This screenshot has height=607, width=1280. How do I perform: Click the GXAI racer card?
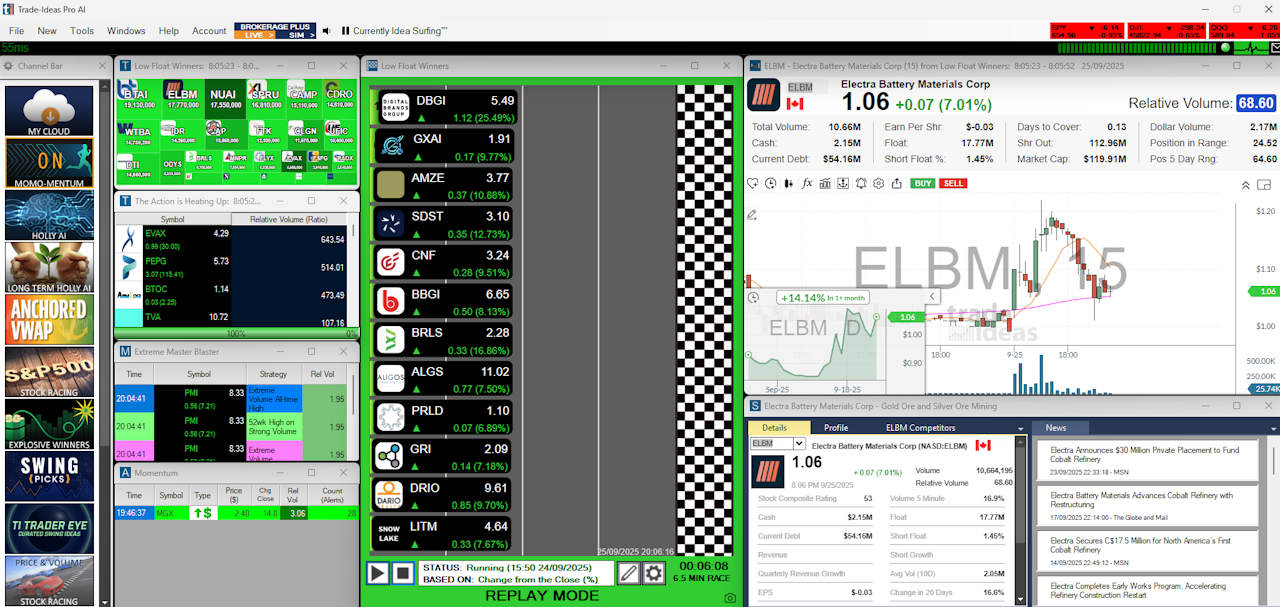point(443,147)
